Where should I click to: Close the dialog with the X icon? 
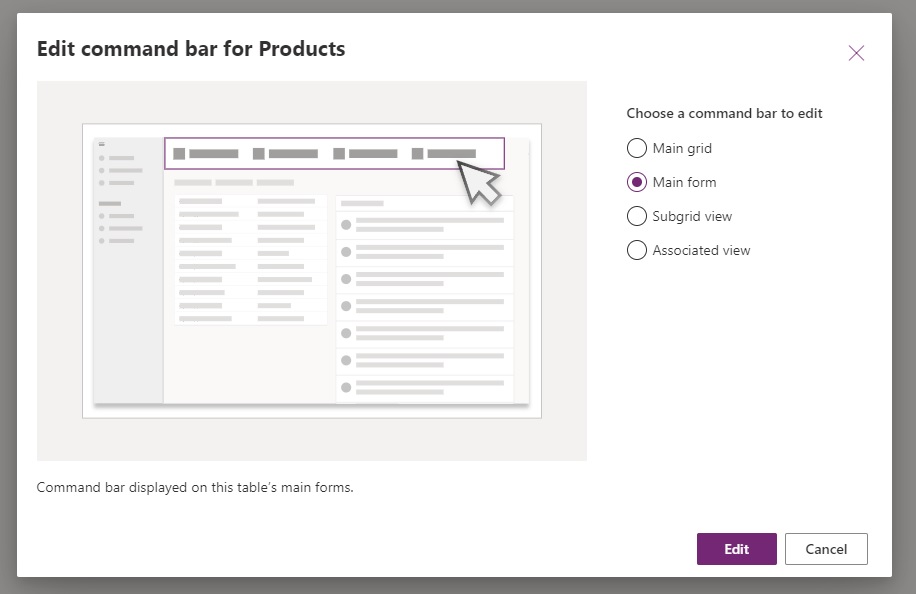tap(856, 53)
